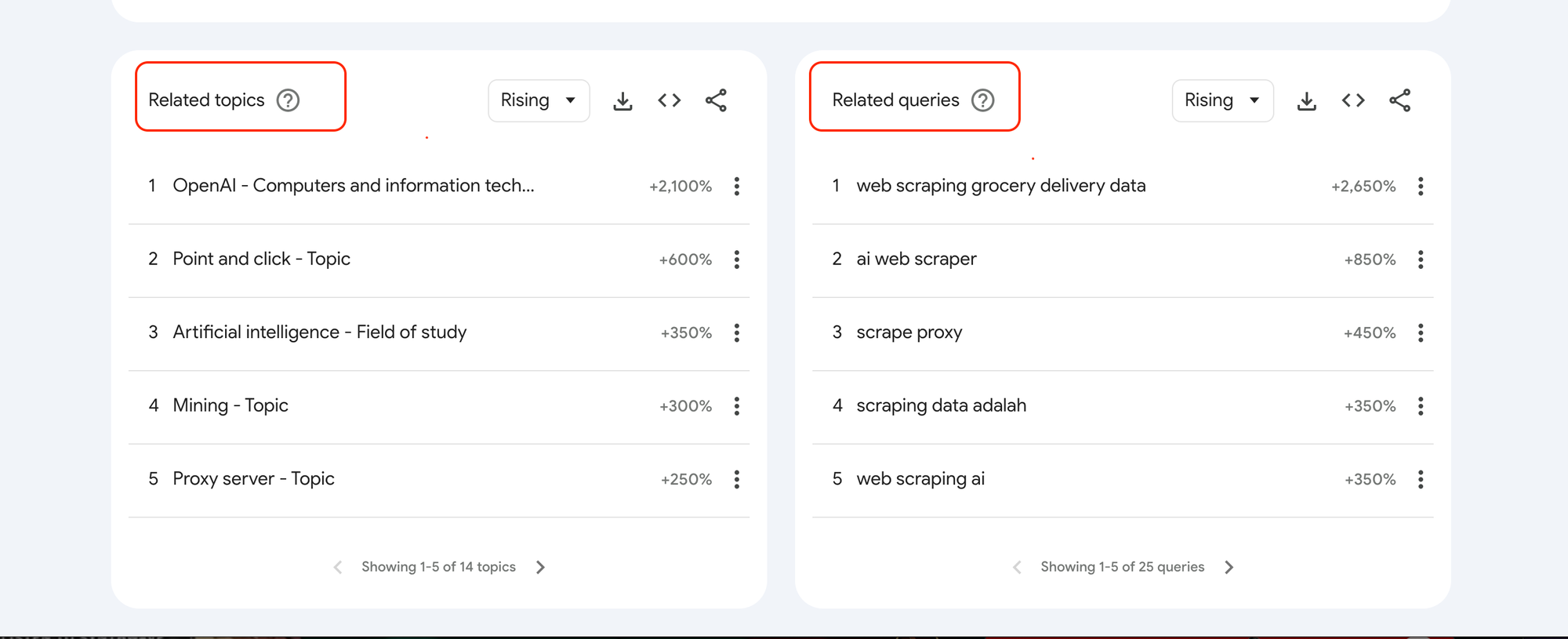Open more options for Artificial intelligence row
The image size is (1568, 639).
pyautogui.click(x=737, y=332)
